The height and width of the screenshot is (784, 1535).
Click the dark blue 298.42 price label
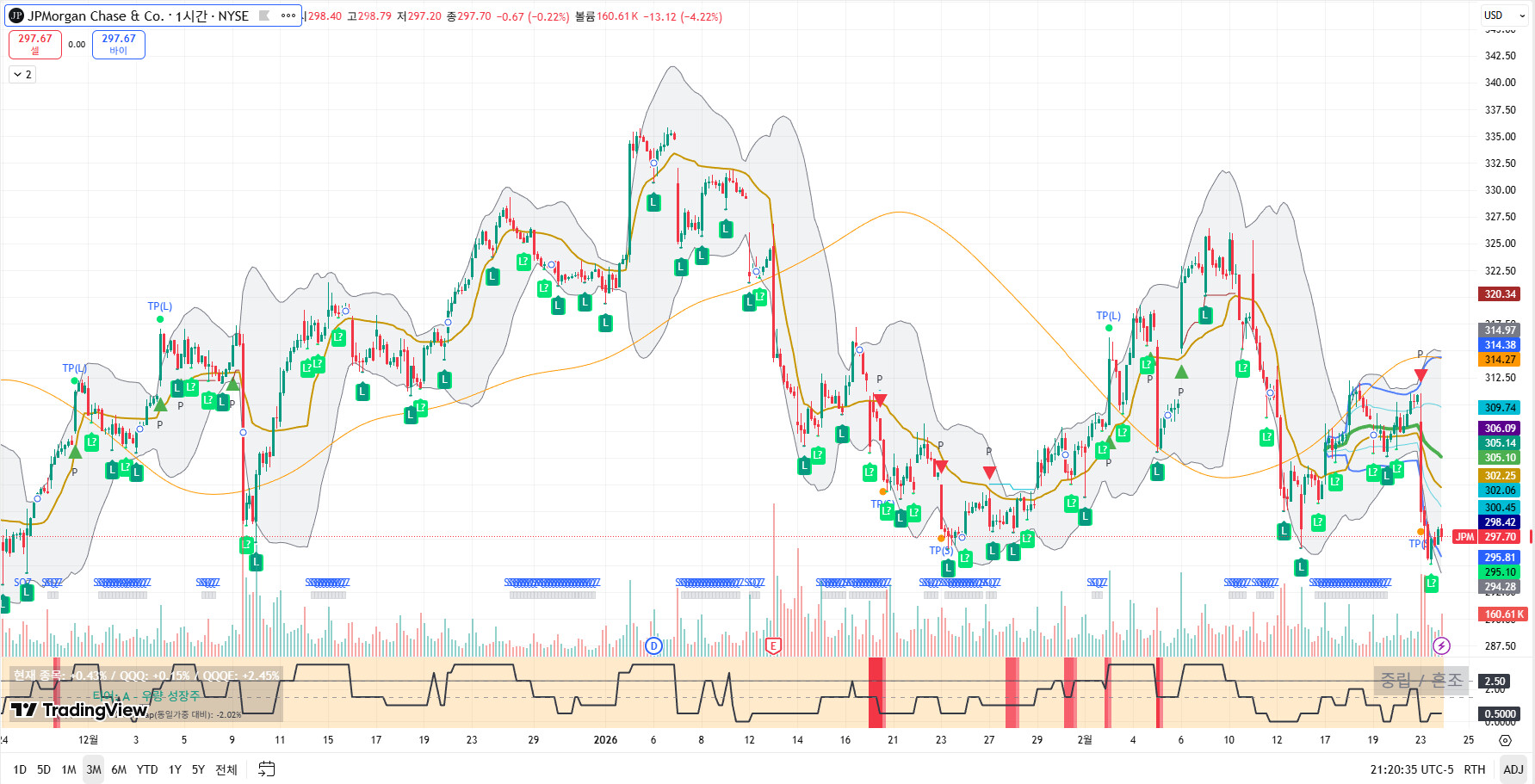point(1500,522)
